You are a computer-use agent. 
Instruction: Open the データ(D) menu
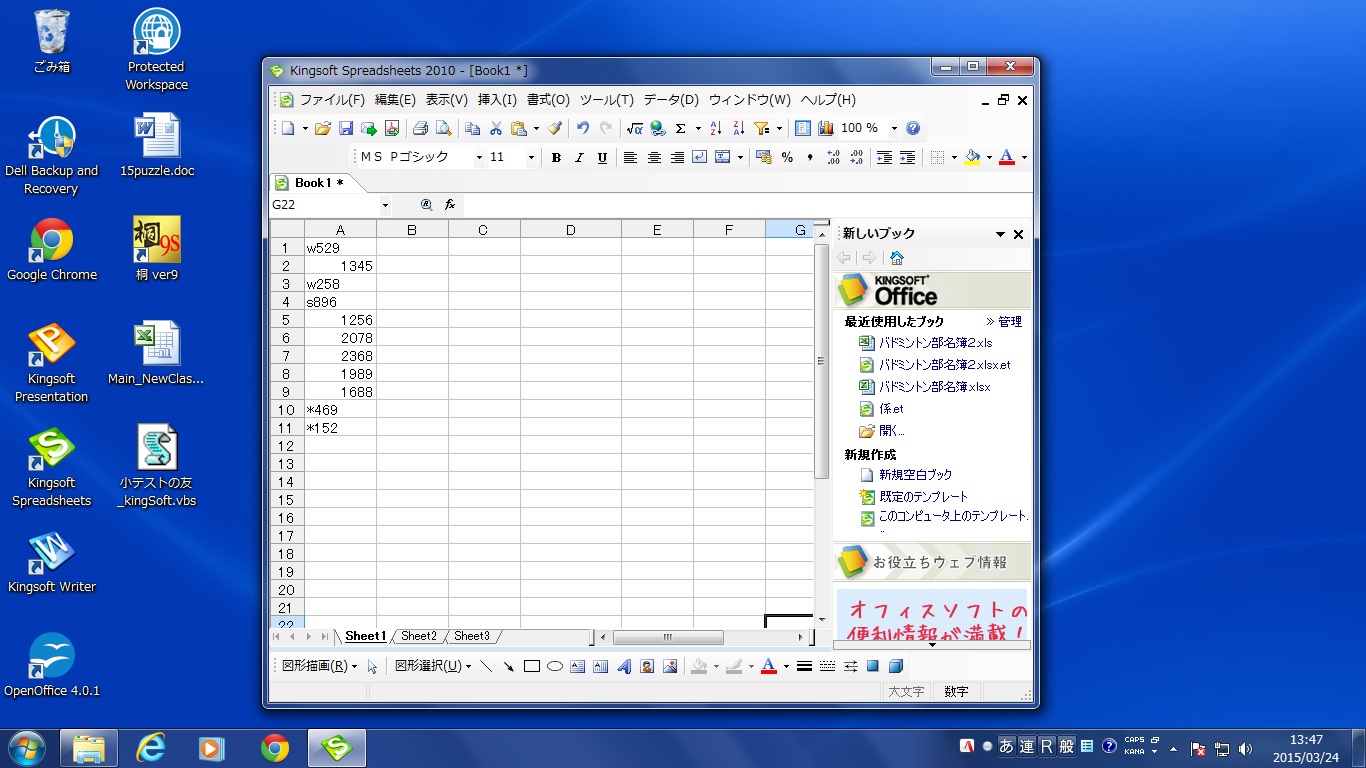click(671, 100)
